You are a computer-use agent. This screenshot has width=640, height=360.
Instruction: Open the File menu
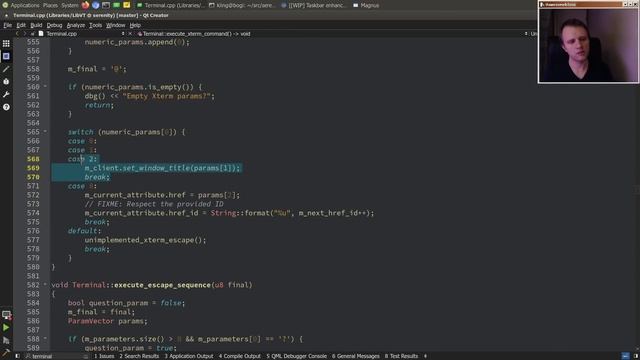[8, 25]
